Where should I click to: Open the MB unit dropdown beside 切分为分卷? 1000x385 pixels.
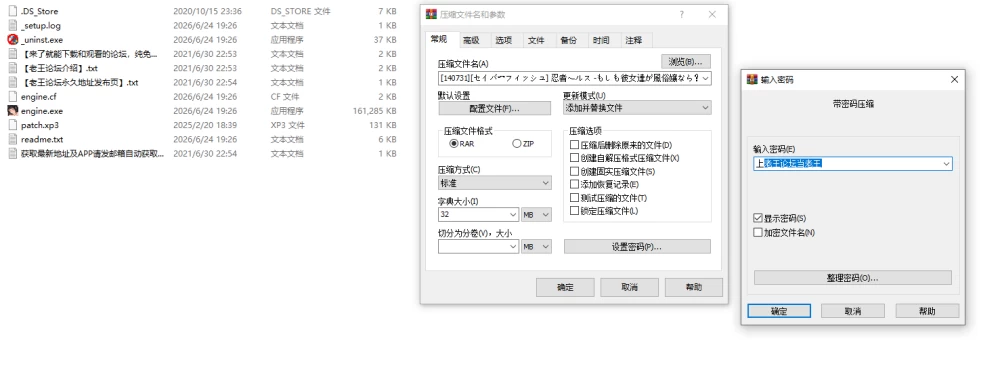pyautogui.click(x=536, y=247)
